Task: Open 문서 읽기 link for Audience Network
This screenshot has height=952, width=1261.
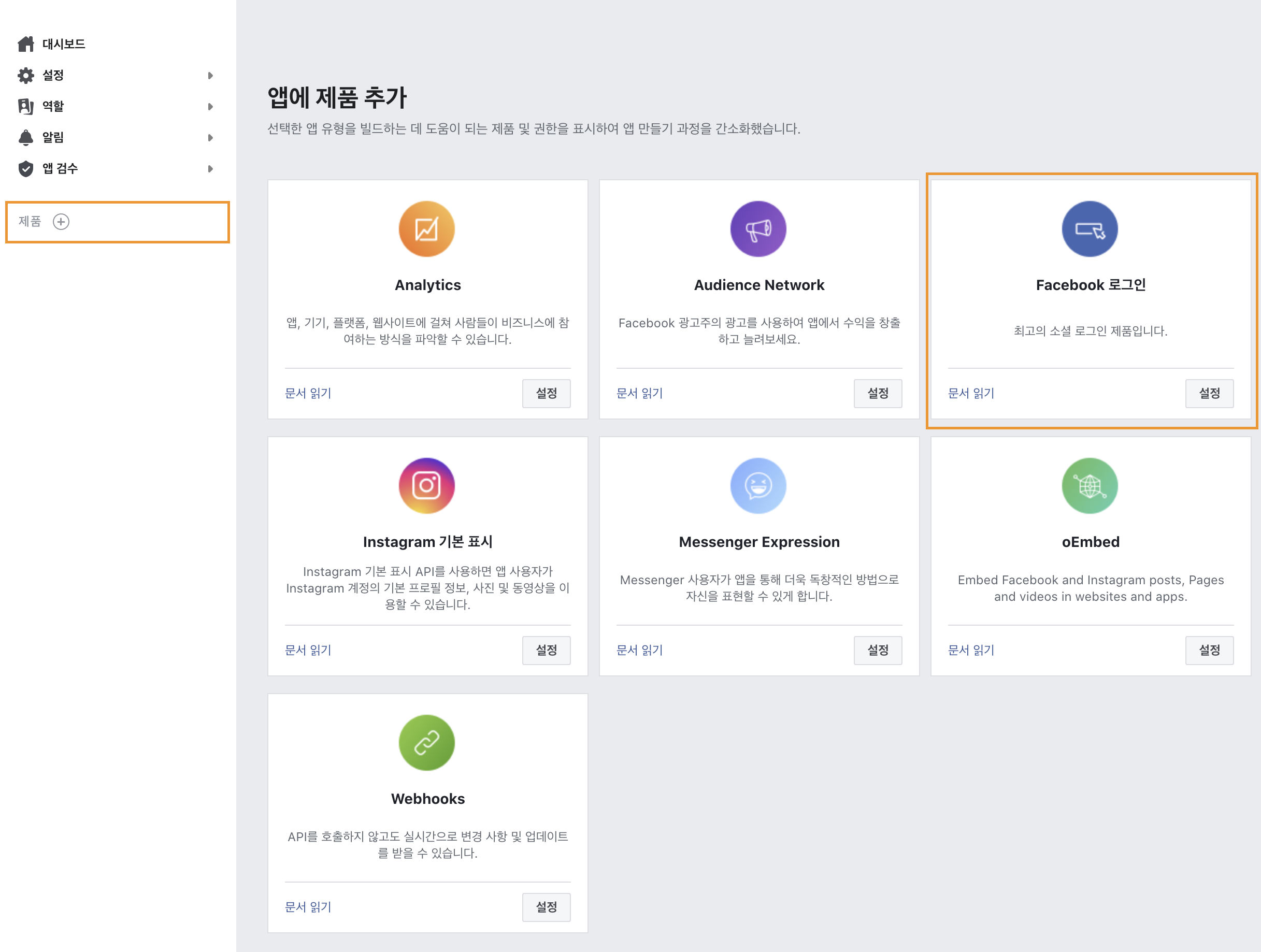Action: tap(640, 393)
